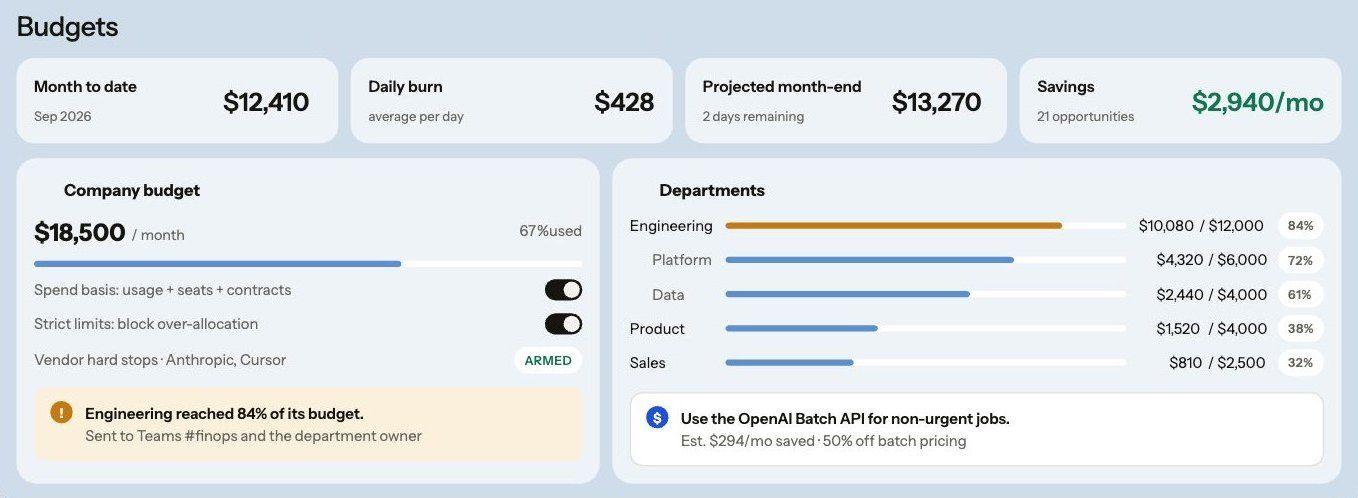The width and height of the screenshot is (1358, 498).
Task: Click the $1,520 / $4,000 Product amount
Action: (1212, 329)
